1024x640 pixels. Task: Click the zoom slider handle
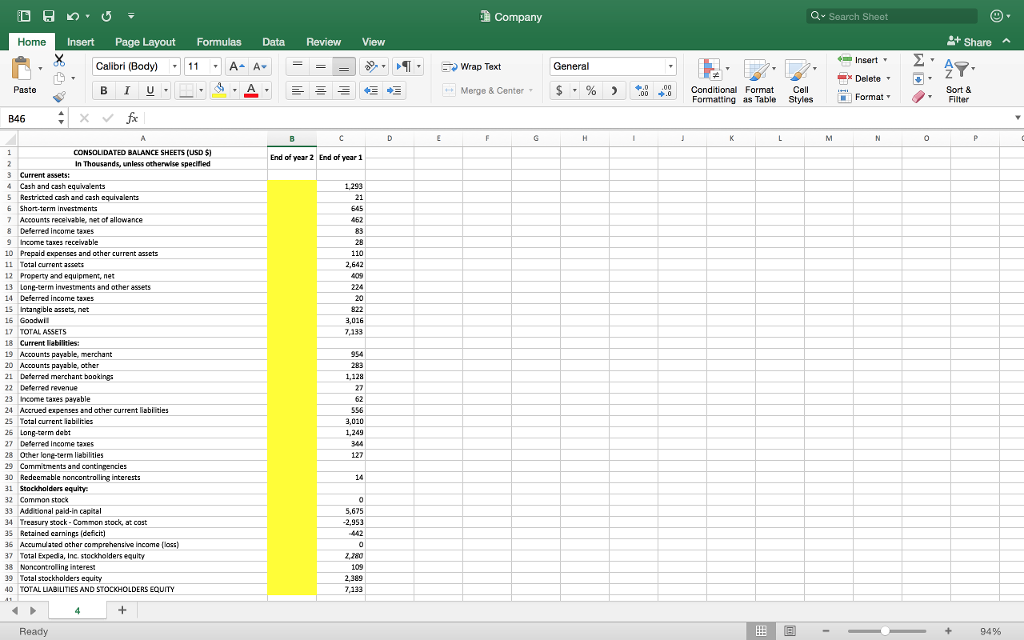coord(885,631)
